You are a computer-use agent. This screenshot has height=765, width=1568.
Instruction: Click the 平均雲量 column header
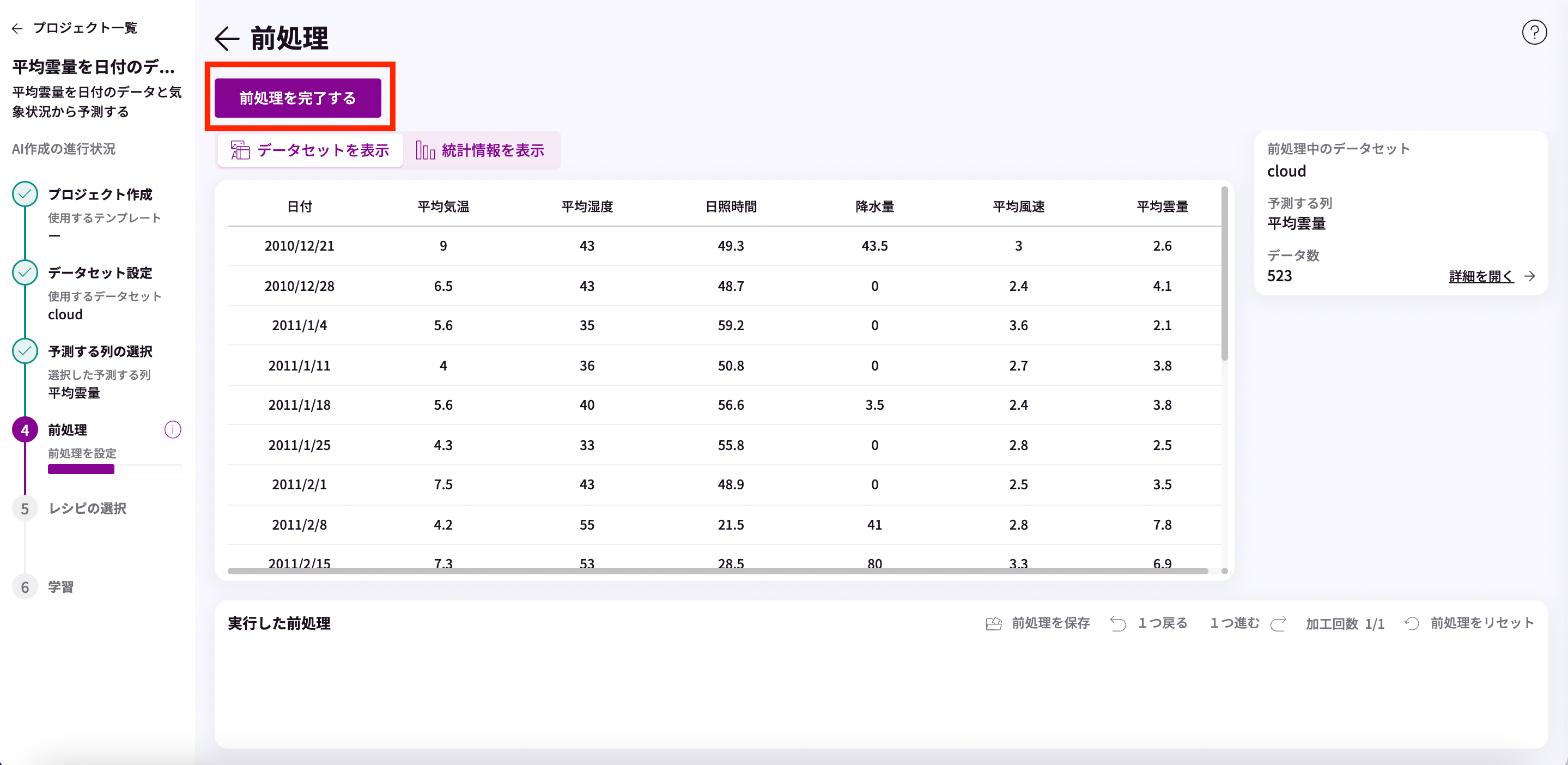(x=1162, y=207)
